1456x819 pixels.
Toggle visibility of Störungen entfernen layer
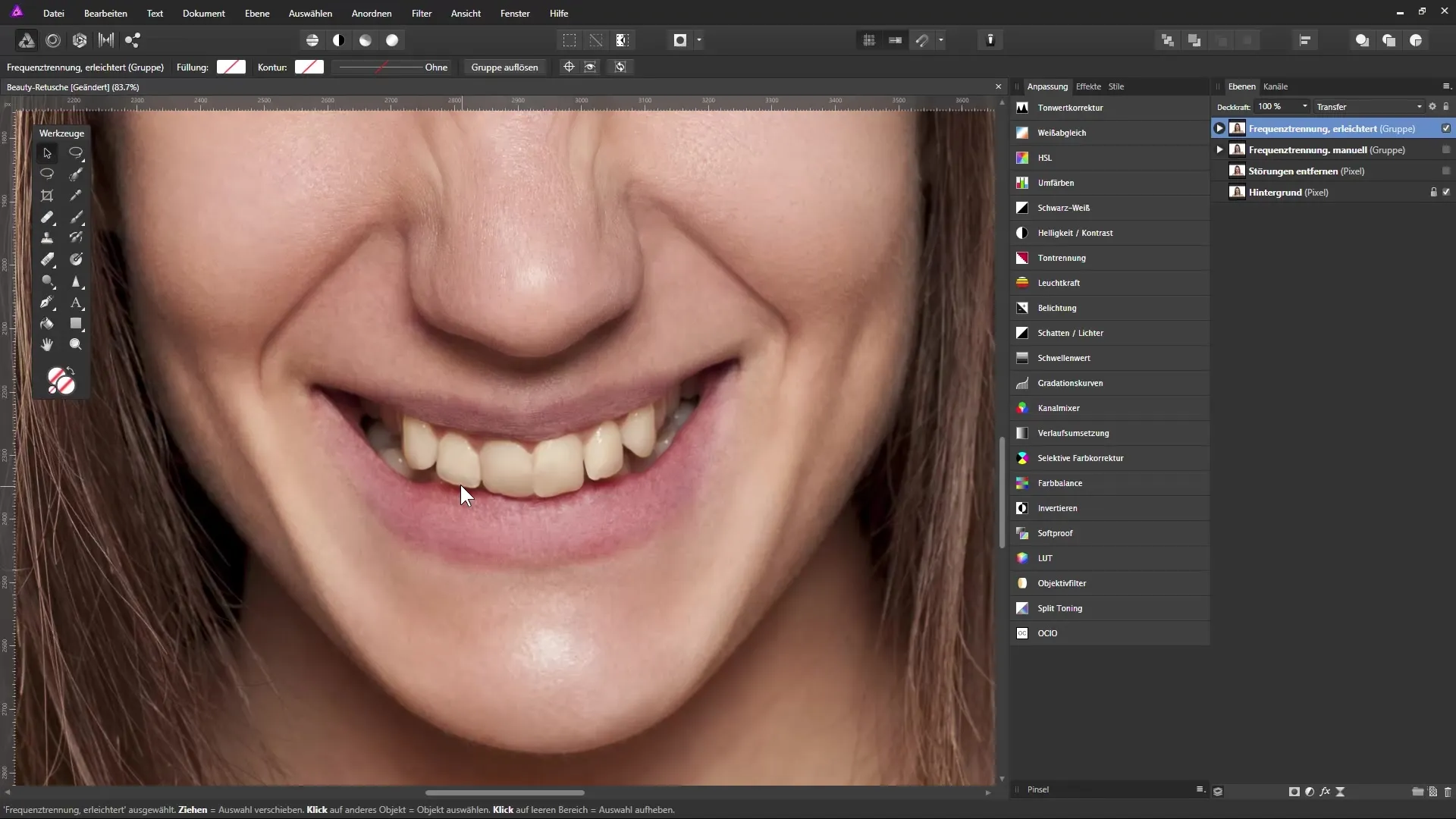pyautogui.click(x=1446, y=171)
